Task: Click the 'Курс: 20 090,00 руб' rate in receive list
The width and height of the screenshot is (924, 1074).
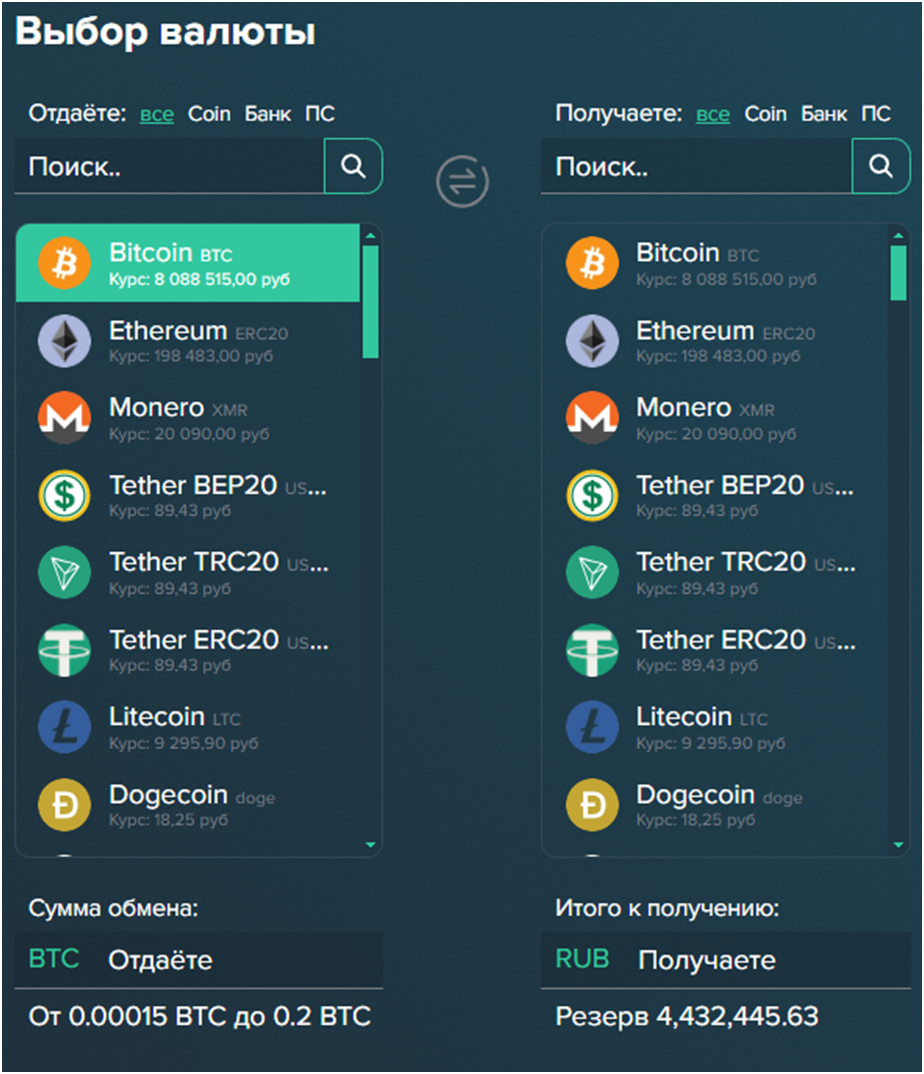Action: click(x=716, y=434)
